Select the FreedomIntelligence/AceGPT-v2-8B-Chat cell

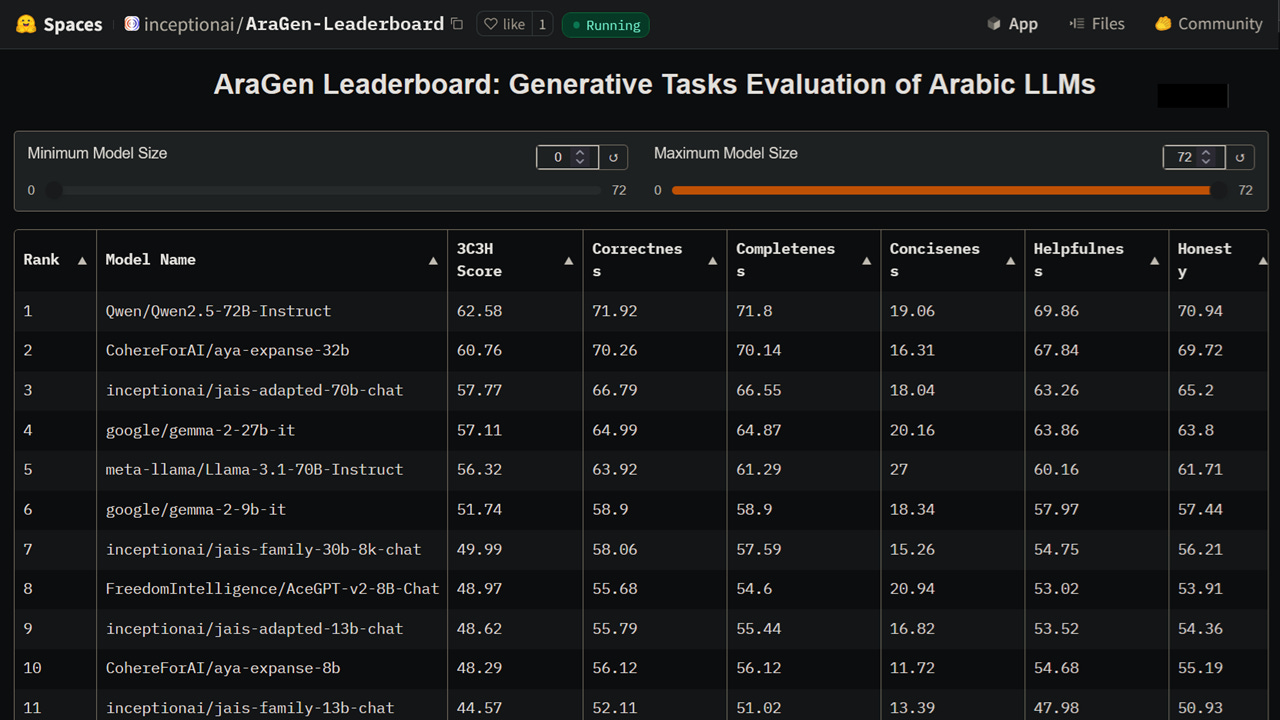[x=272, y=589]
